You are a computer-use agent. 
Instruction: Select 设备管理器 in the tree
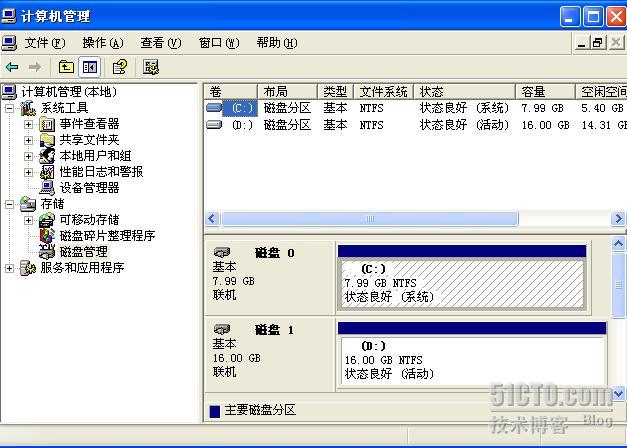click(x=88, y=187)
